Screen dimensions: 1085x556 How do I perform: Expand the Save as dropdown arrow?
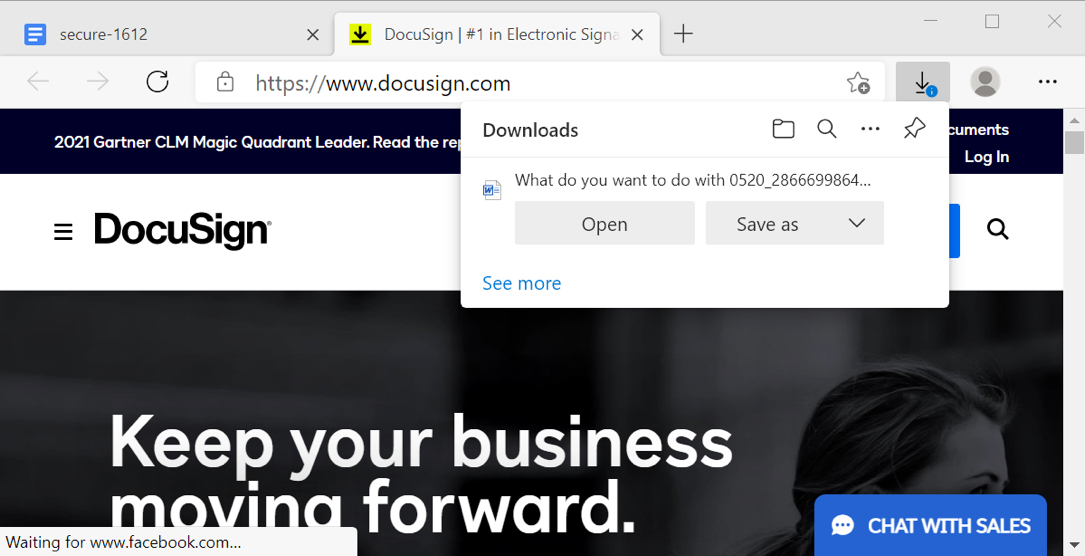857,223
